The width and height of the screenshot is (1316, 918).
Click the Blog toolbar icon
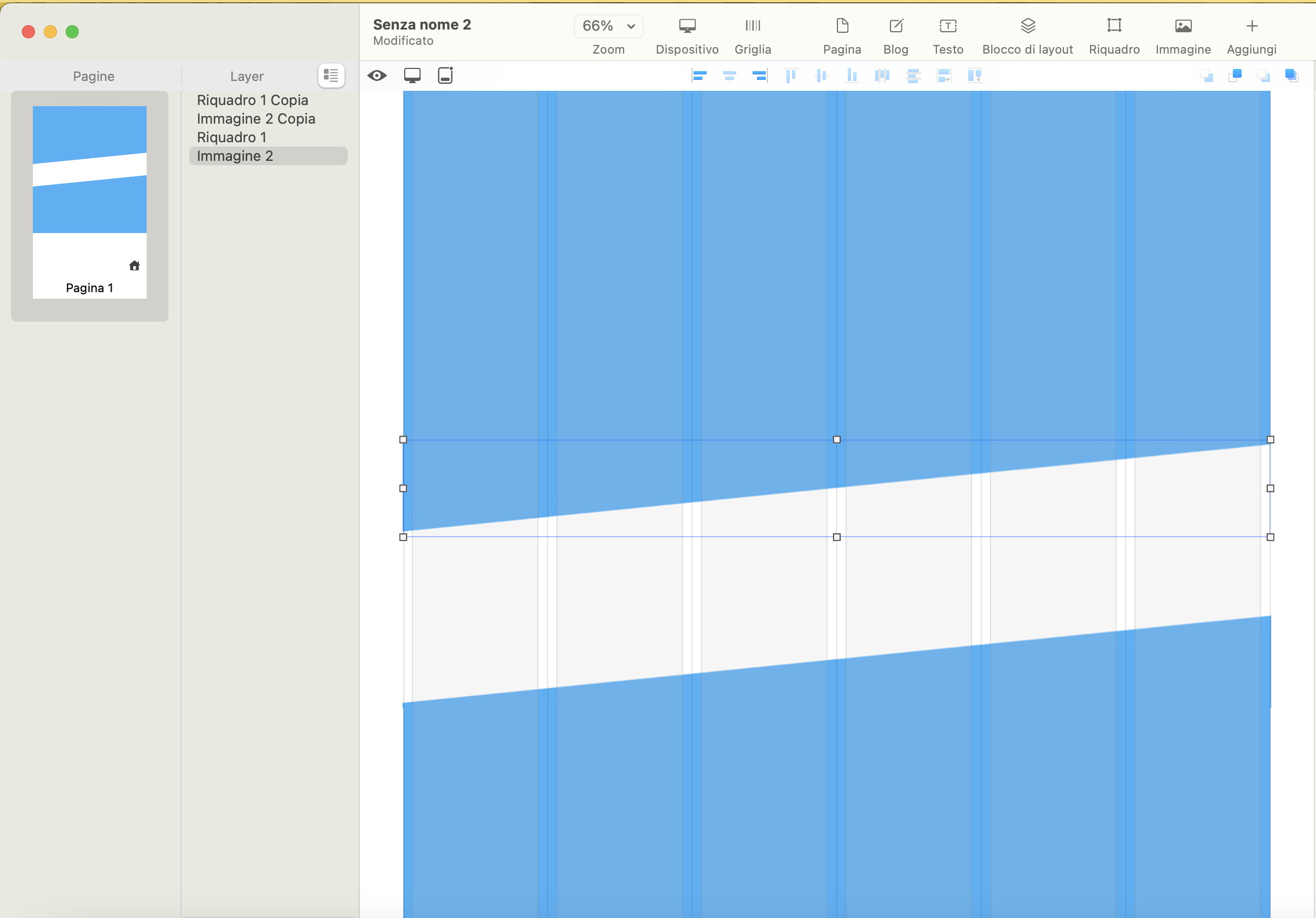pos(895,36)
